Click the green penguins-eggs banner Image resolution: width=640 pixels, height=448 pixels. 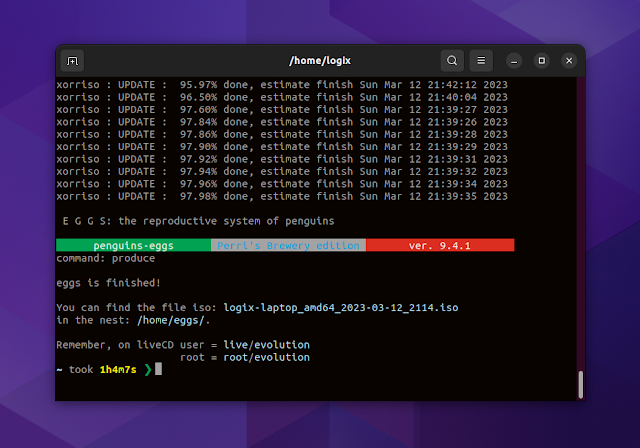coord(133,245)
